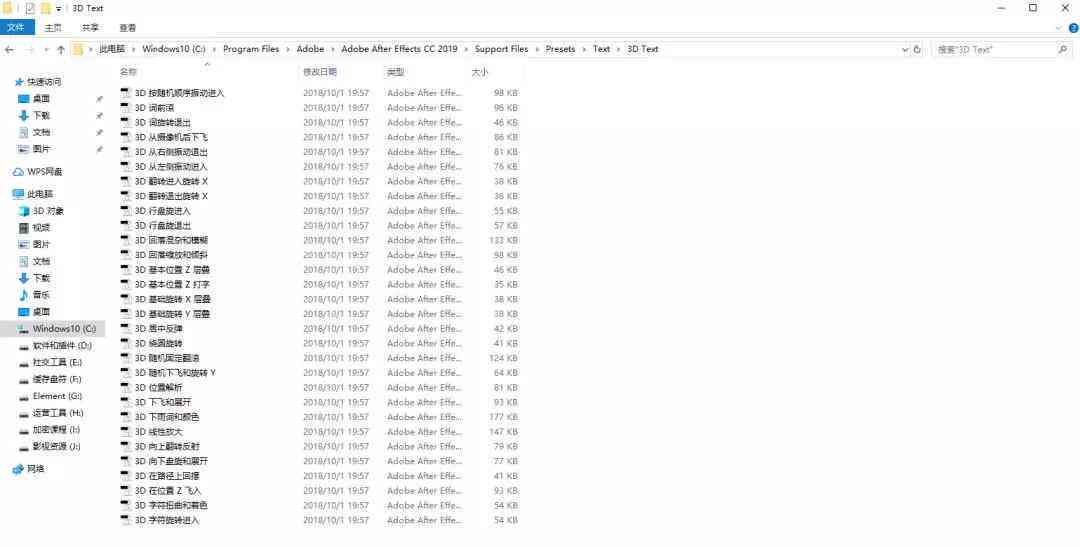Switch to the 查看 ribbon tab
The image size is (1080, 547).
127,28
